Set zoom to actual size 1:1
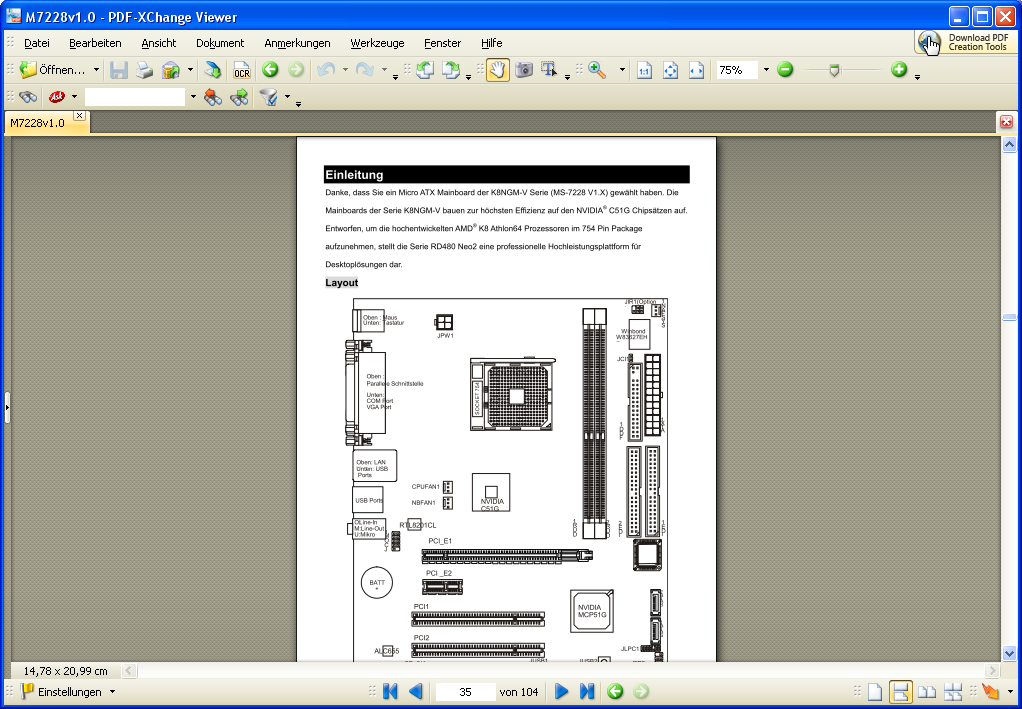The width and height of the screenshot is (1022, 709). pos(644,70)
